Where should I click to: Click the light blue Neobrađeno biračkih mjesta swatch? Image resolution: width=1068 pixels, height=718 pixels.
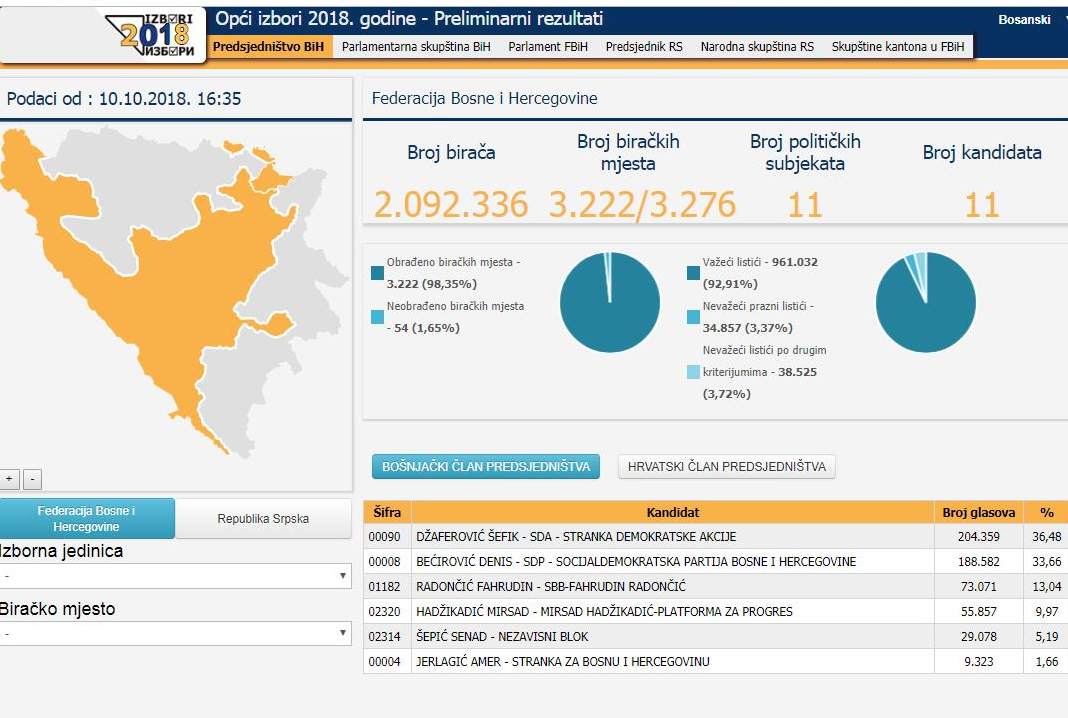click(377, 316)
